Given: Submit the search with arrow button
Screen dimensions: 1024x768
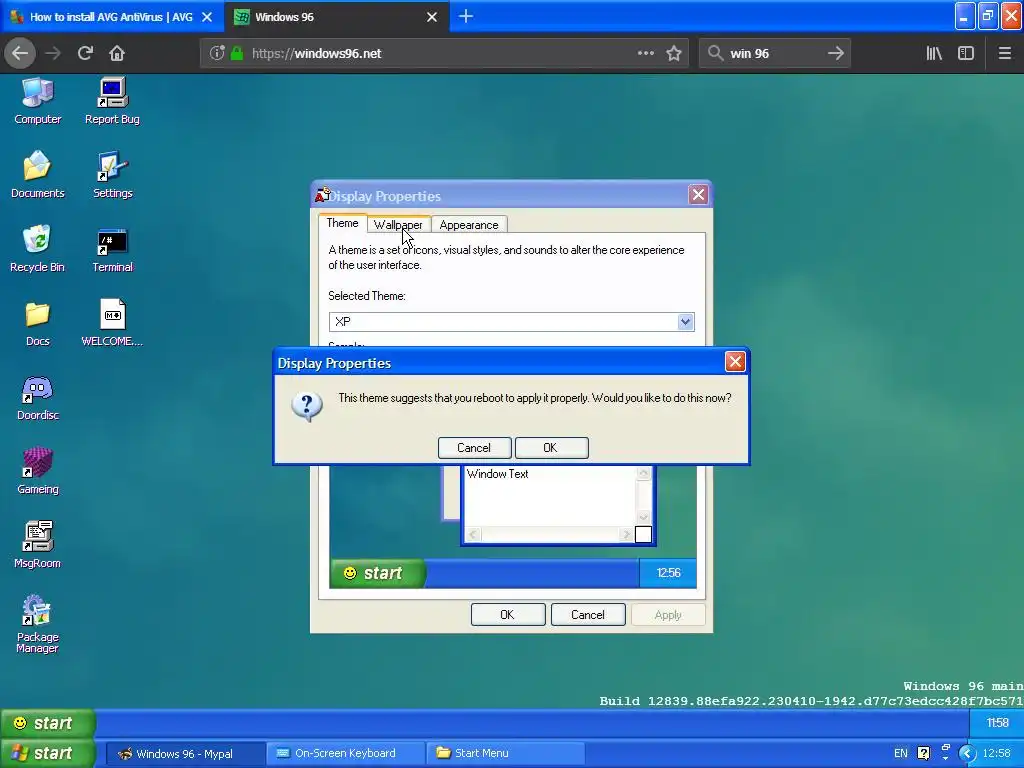Looking at the screenshot, I should point(836,54).
